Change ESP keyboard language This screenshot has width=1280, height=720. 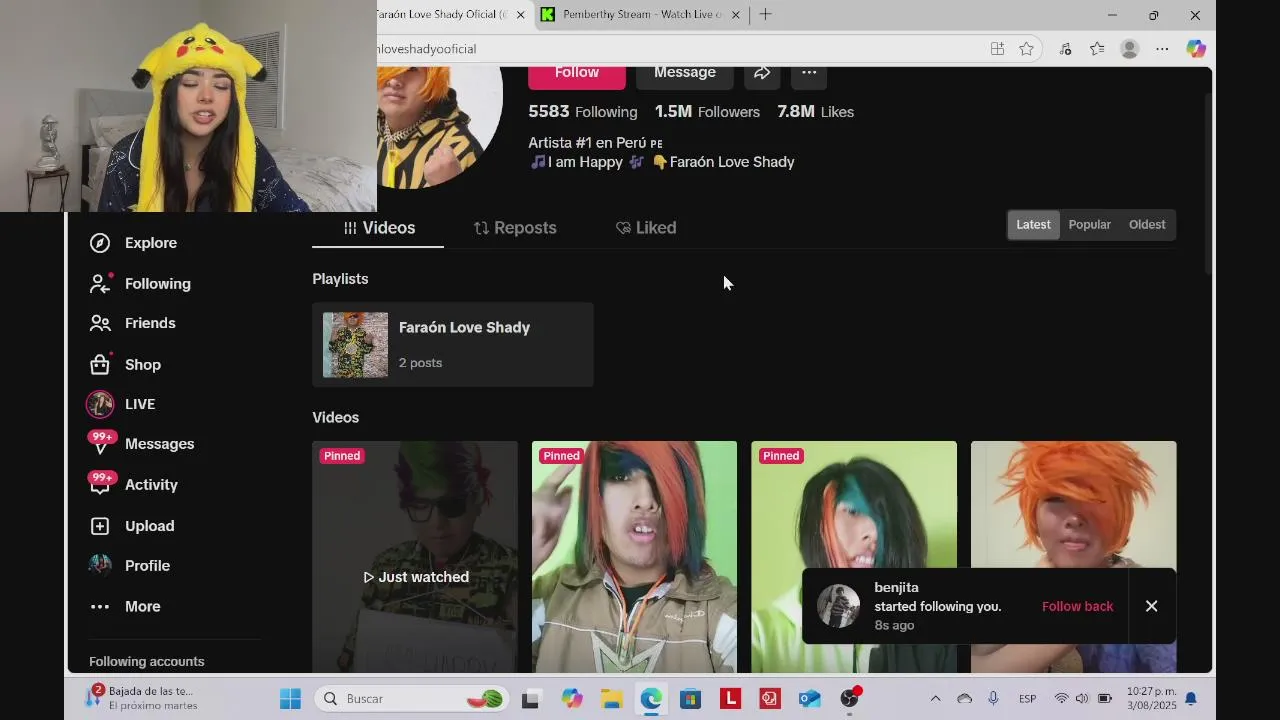[x=1027, y=699]
